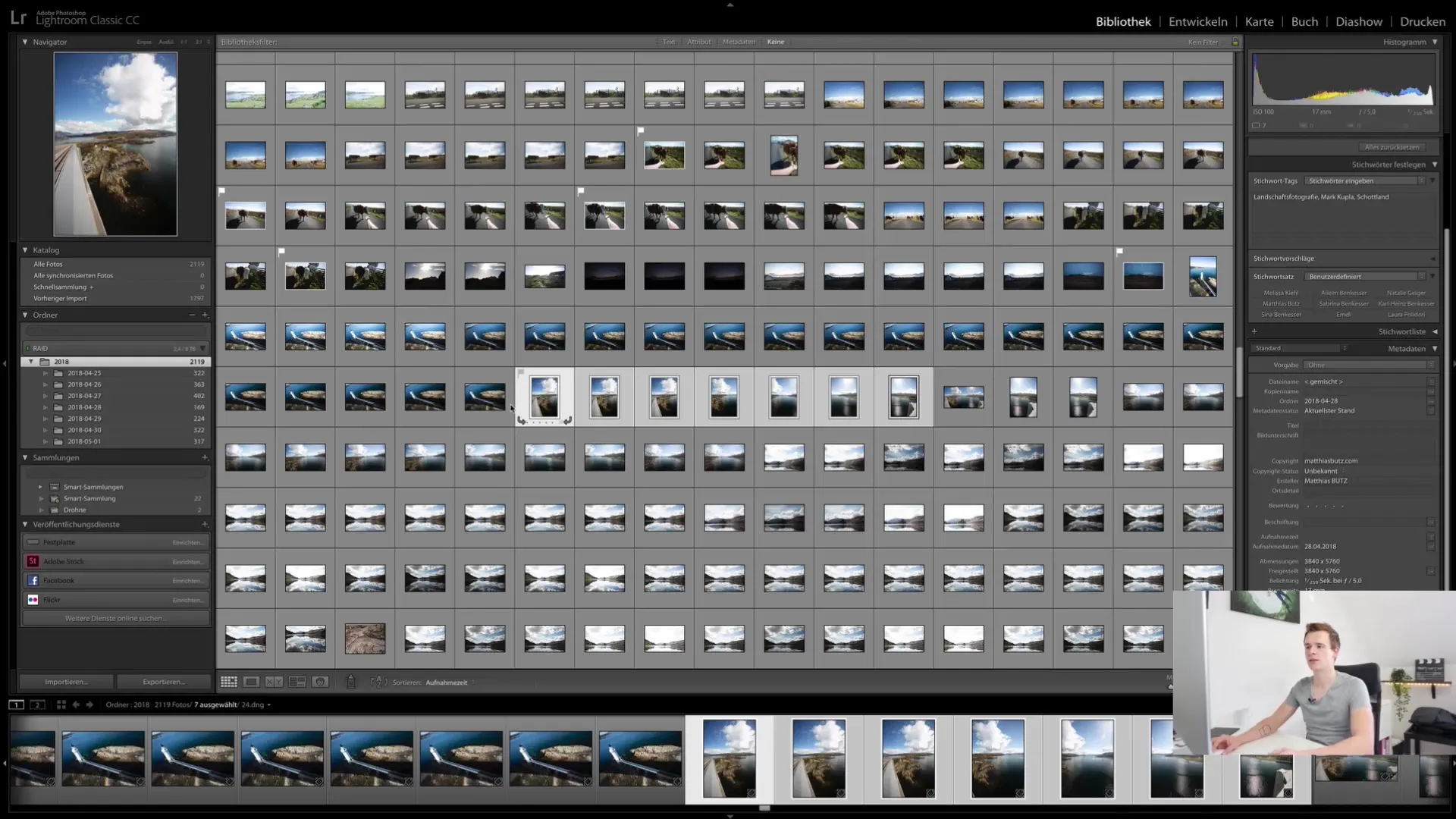This screenshot has width=1456, height=819.
Task: Click the filmstrip grid shortcut icon
Action: [x=61, y=704]
